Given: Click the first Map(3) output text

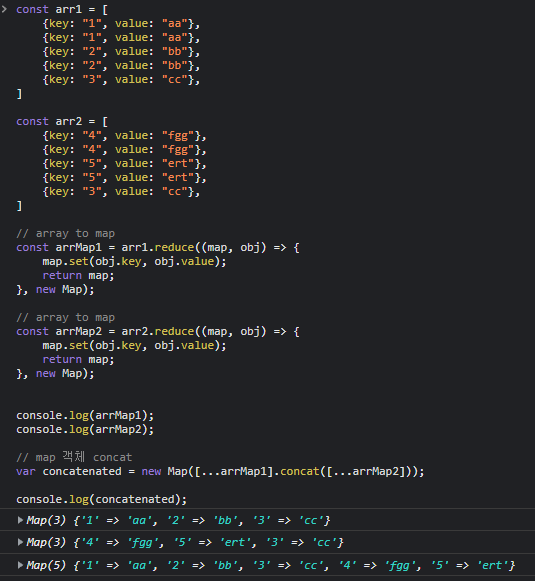Looking at the screenshot, I should click(x=178, y=520).
